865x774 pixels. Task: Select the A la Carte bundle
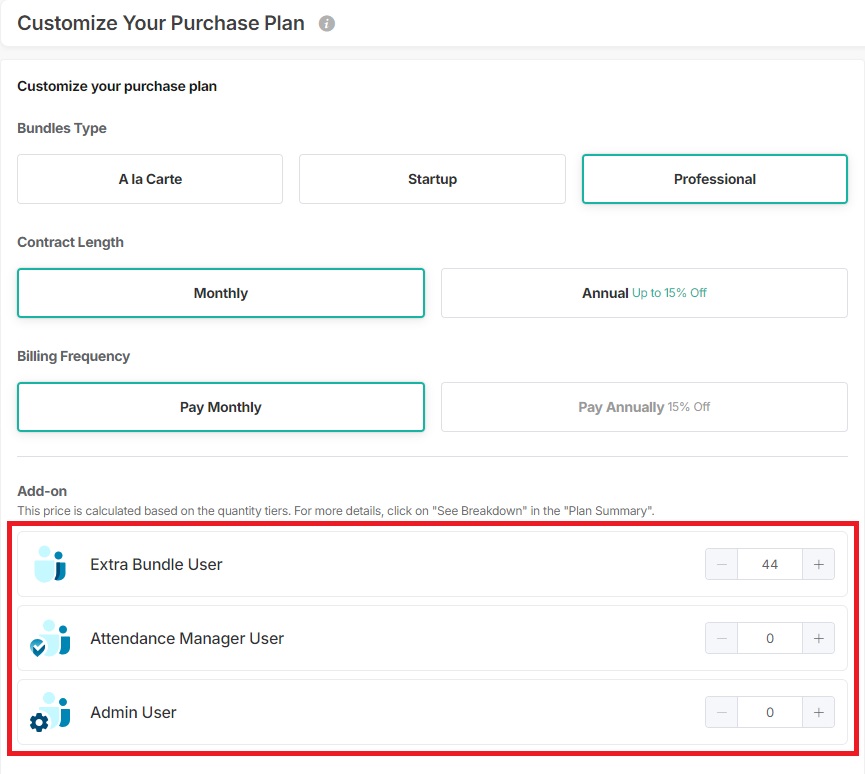coord(150,179)
